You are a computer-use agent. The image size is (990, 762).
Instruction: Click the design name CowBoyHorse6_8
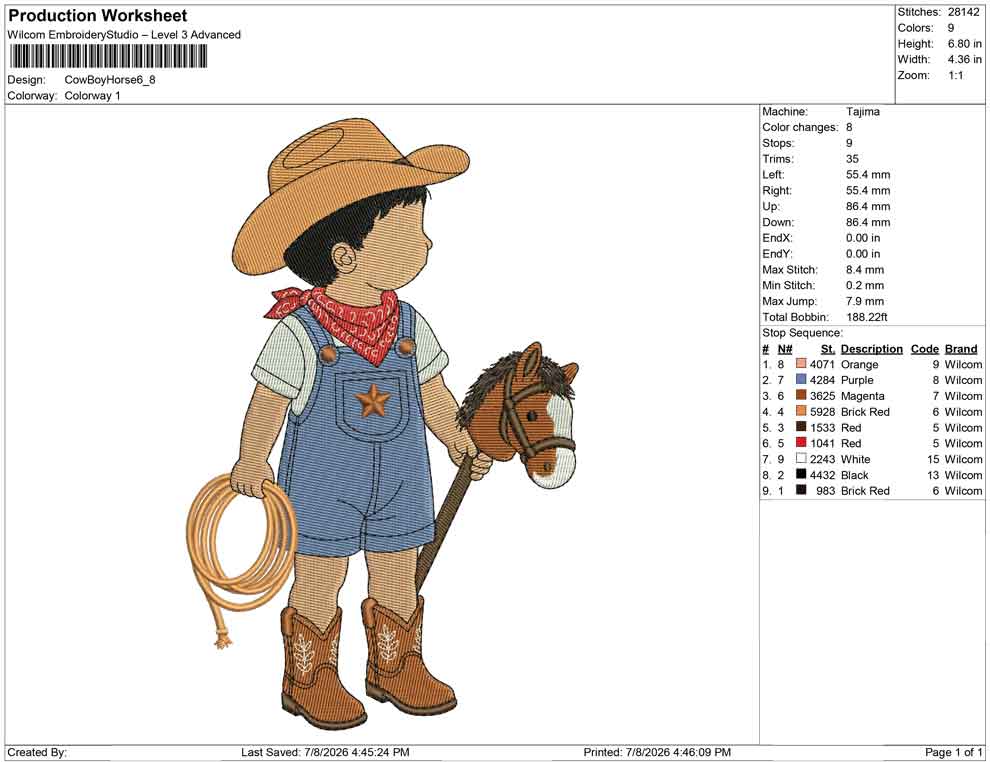coord(110,80)
